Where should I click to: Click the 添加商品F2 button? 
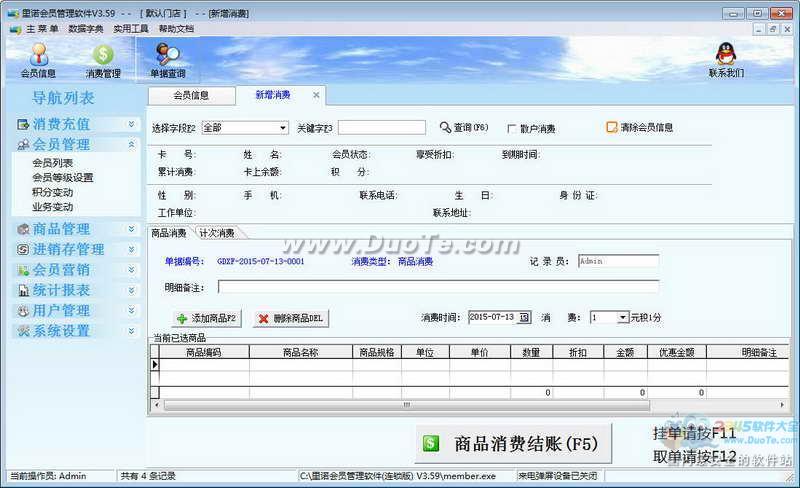click(207, 319)
